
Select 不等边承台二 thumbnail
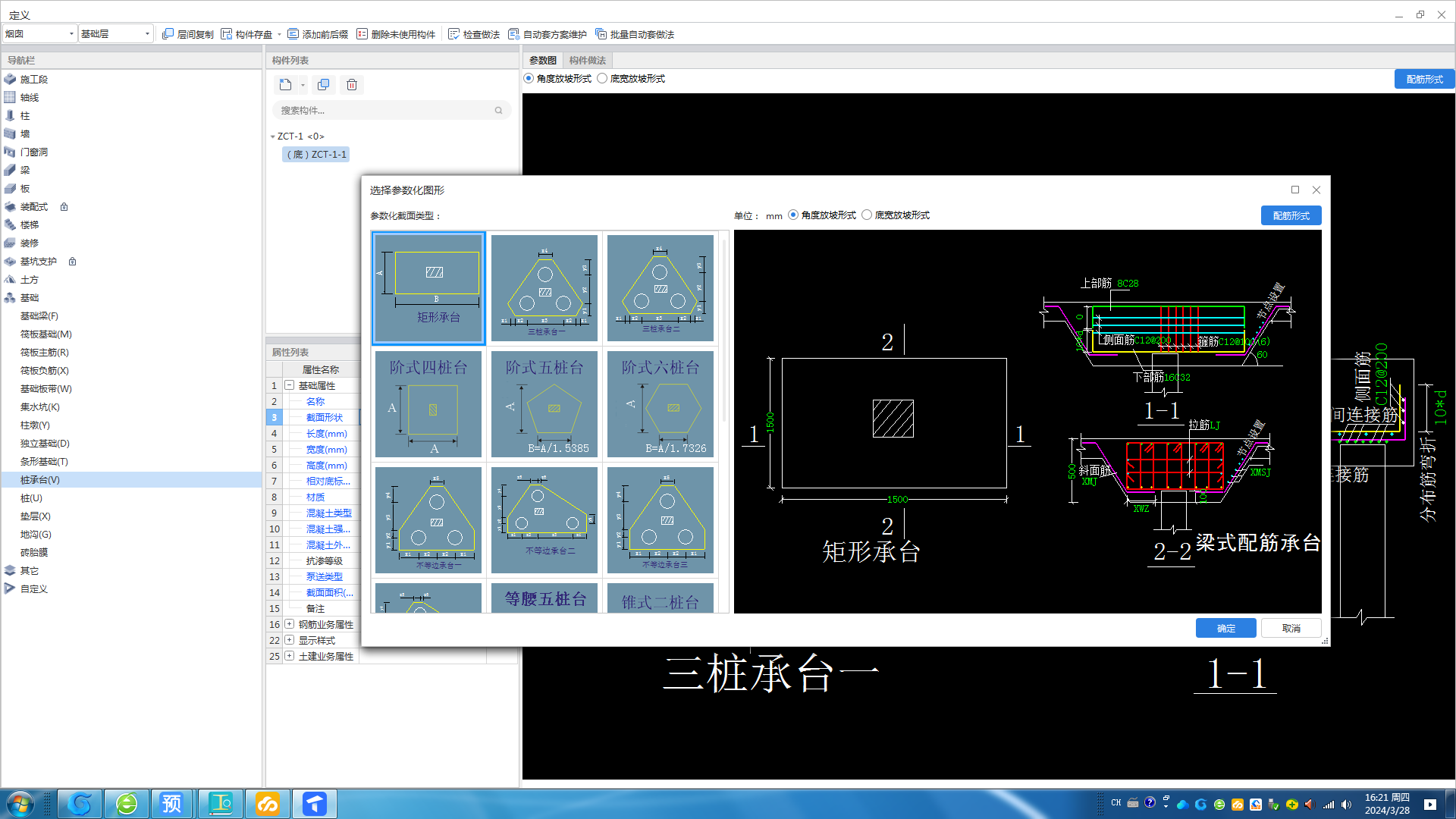tap(544, 519)
